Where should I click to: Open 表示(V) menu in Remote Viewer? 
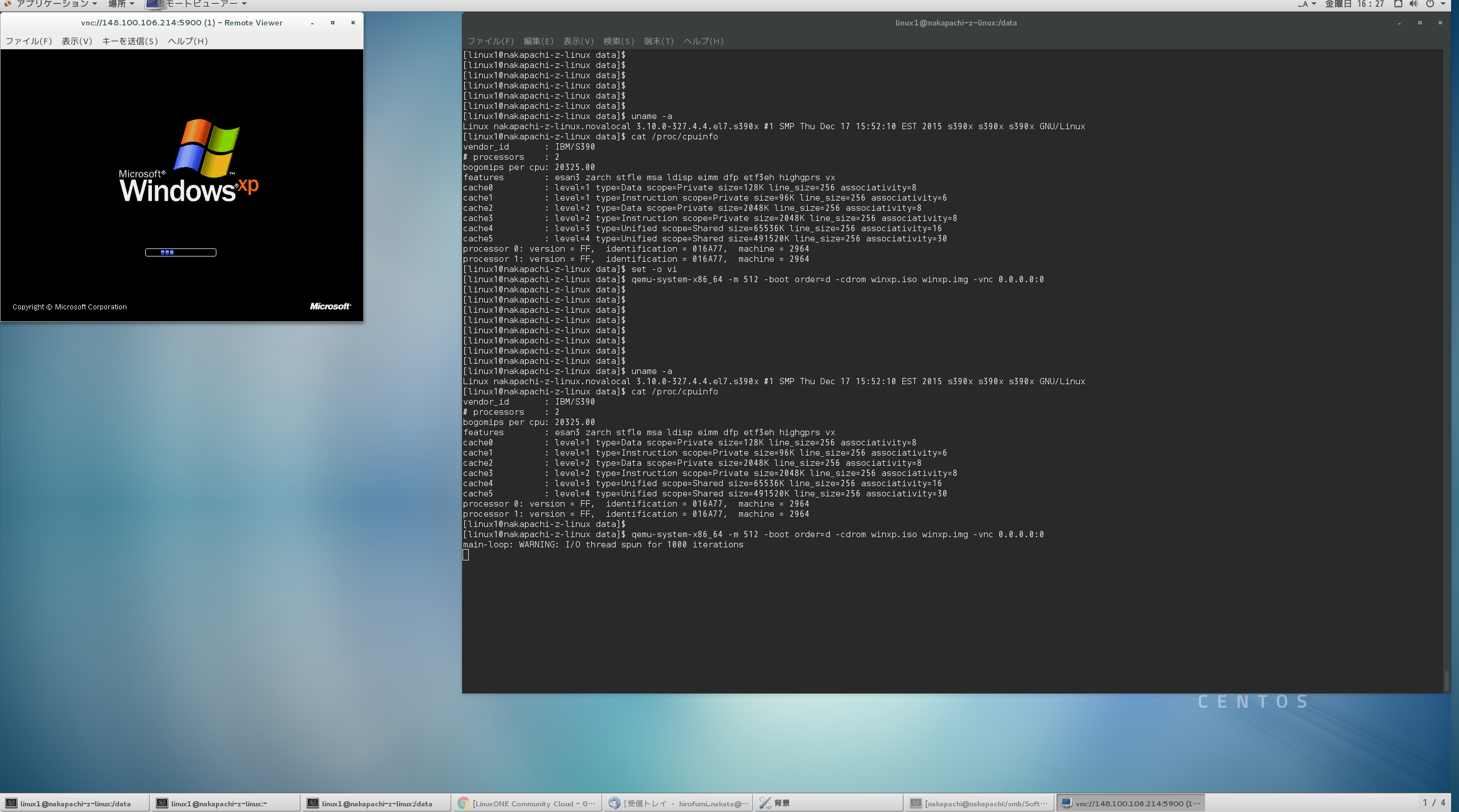pyautogui.click(x=77, y=41)
